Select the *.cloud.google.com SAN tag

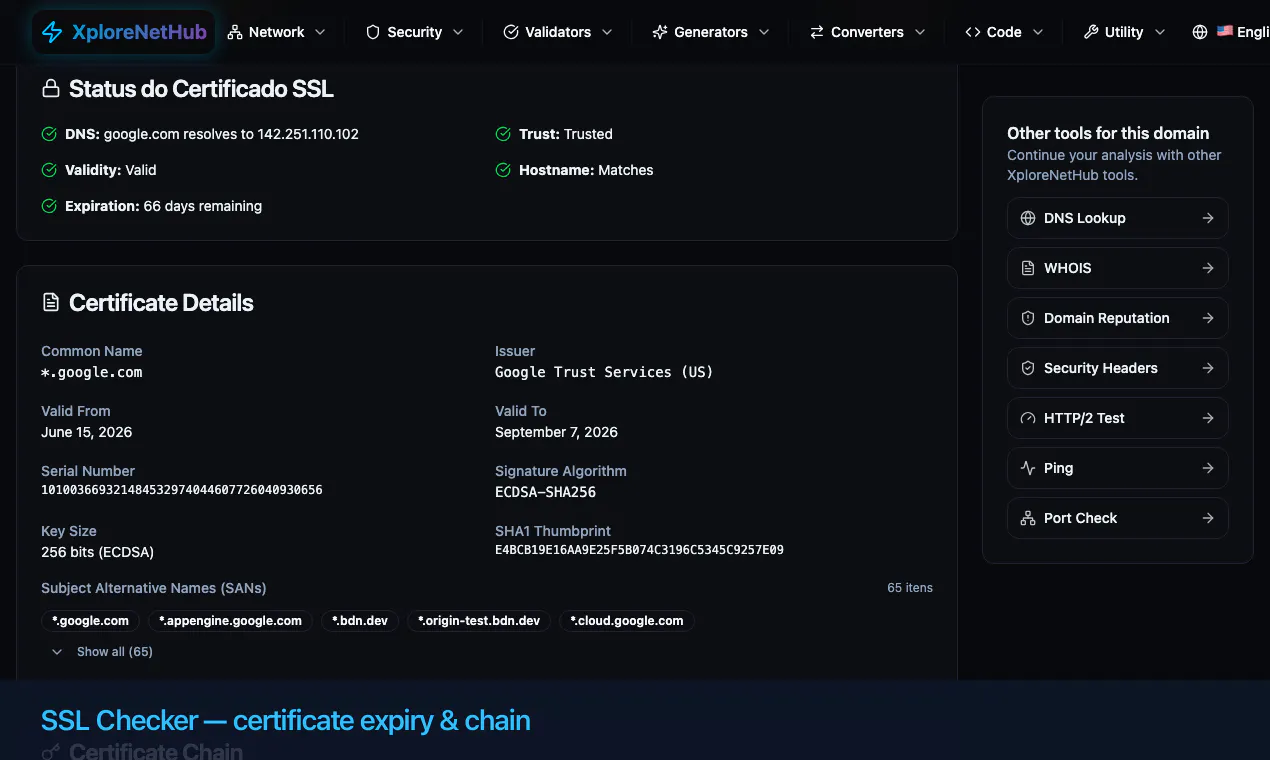point(627,621)
